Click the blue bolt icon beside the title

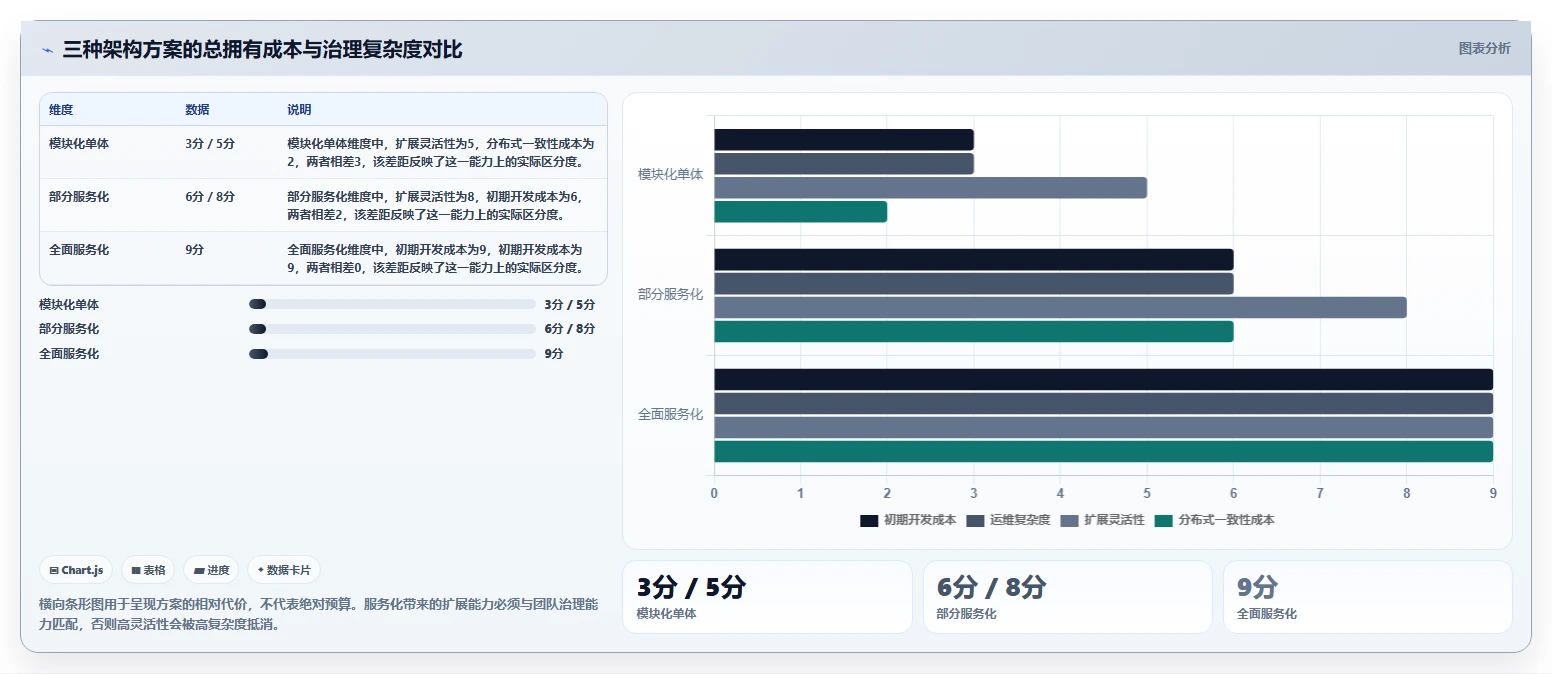tap(47, 50)
